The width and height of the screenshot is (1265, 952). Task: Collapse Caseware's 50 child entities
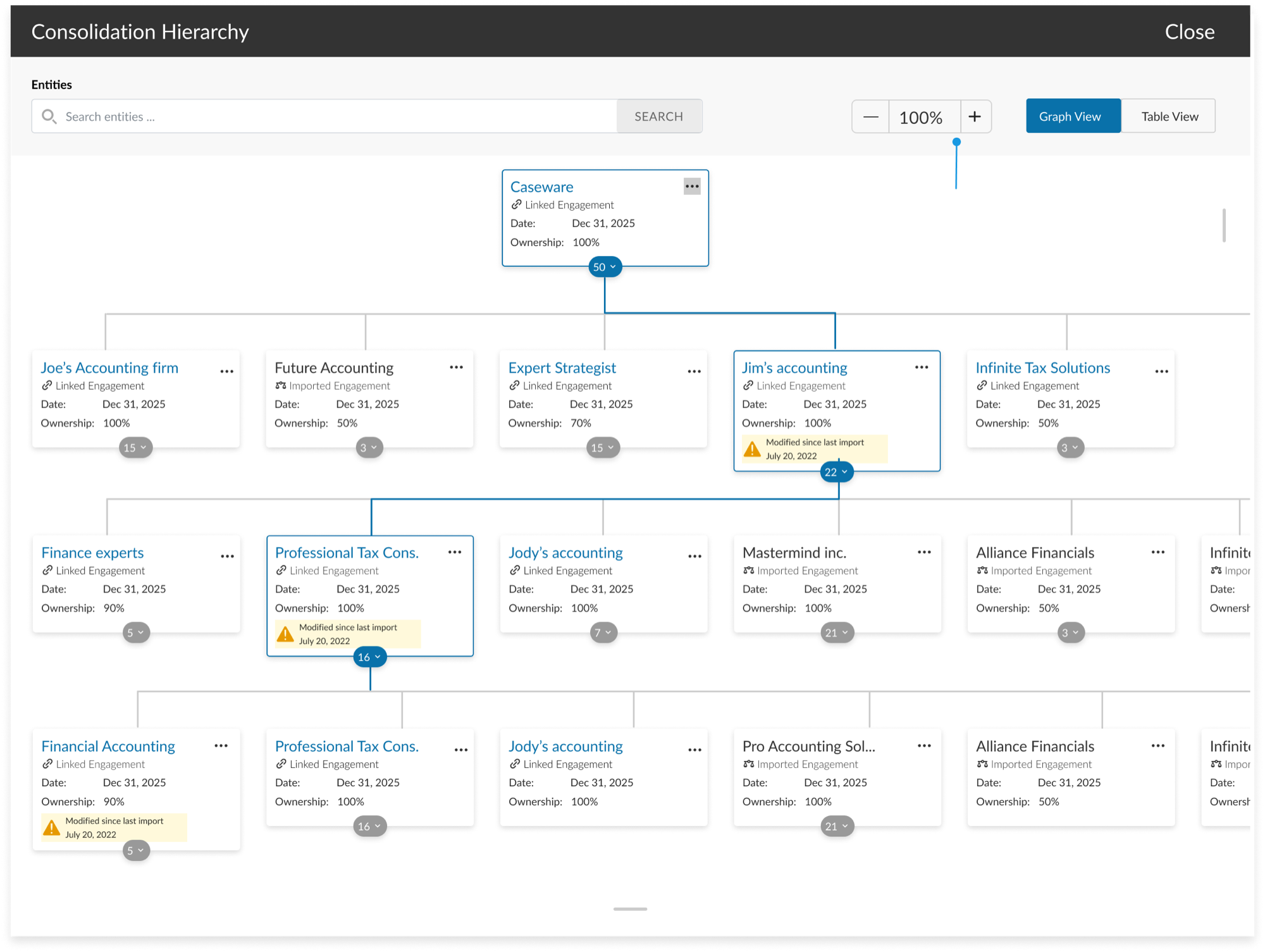click(605, 267)
